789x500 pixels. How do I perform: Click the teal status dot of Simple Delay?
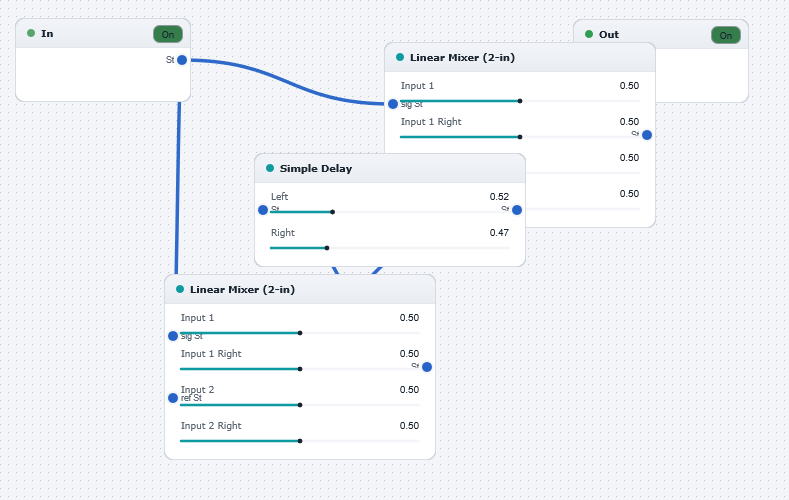click(x=270, y=168)
